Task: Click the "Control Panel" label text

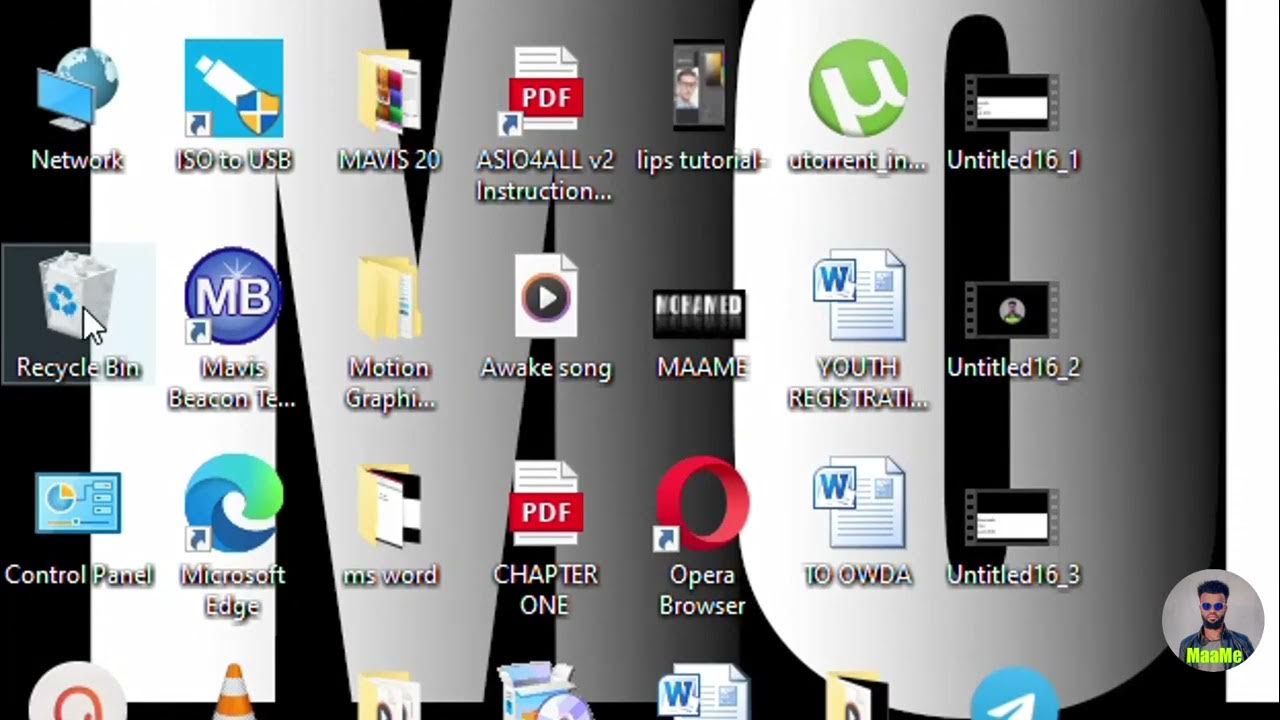Action: 78,575
